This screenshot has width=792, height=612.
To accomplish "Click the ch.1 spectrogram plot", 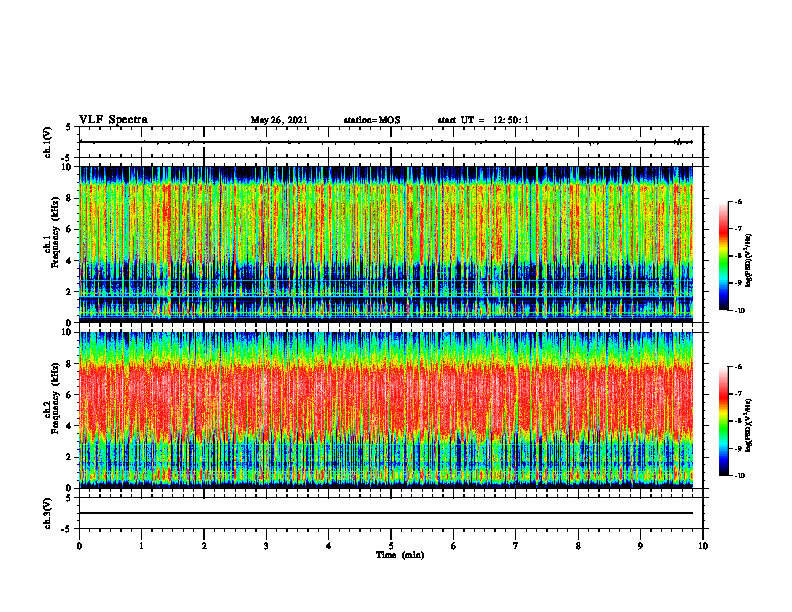I will pyautogui.click(x=386, y=244).
